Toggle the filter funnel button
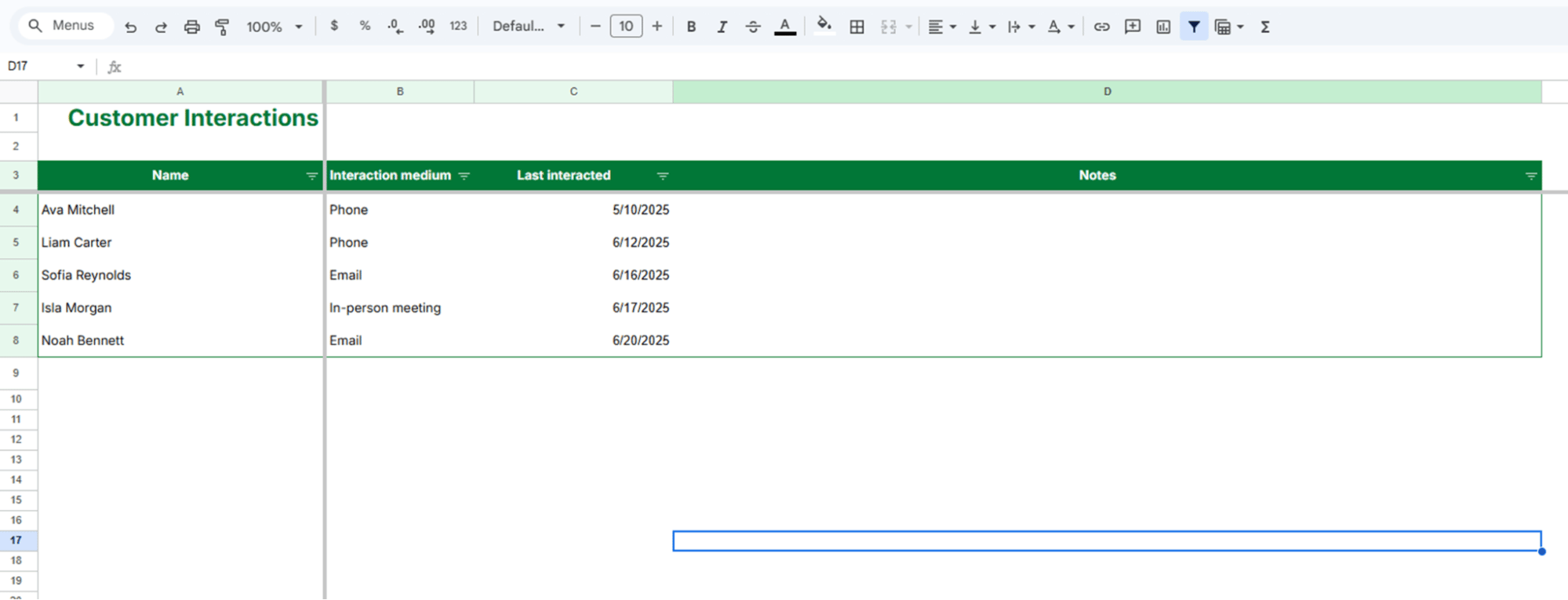This screenshot has width=1568, height=600. pos(1194,27)
